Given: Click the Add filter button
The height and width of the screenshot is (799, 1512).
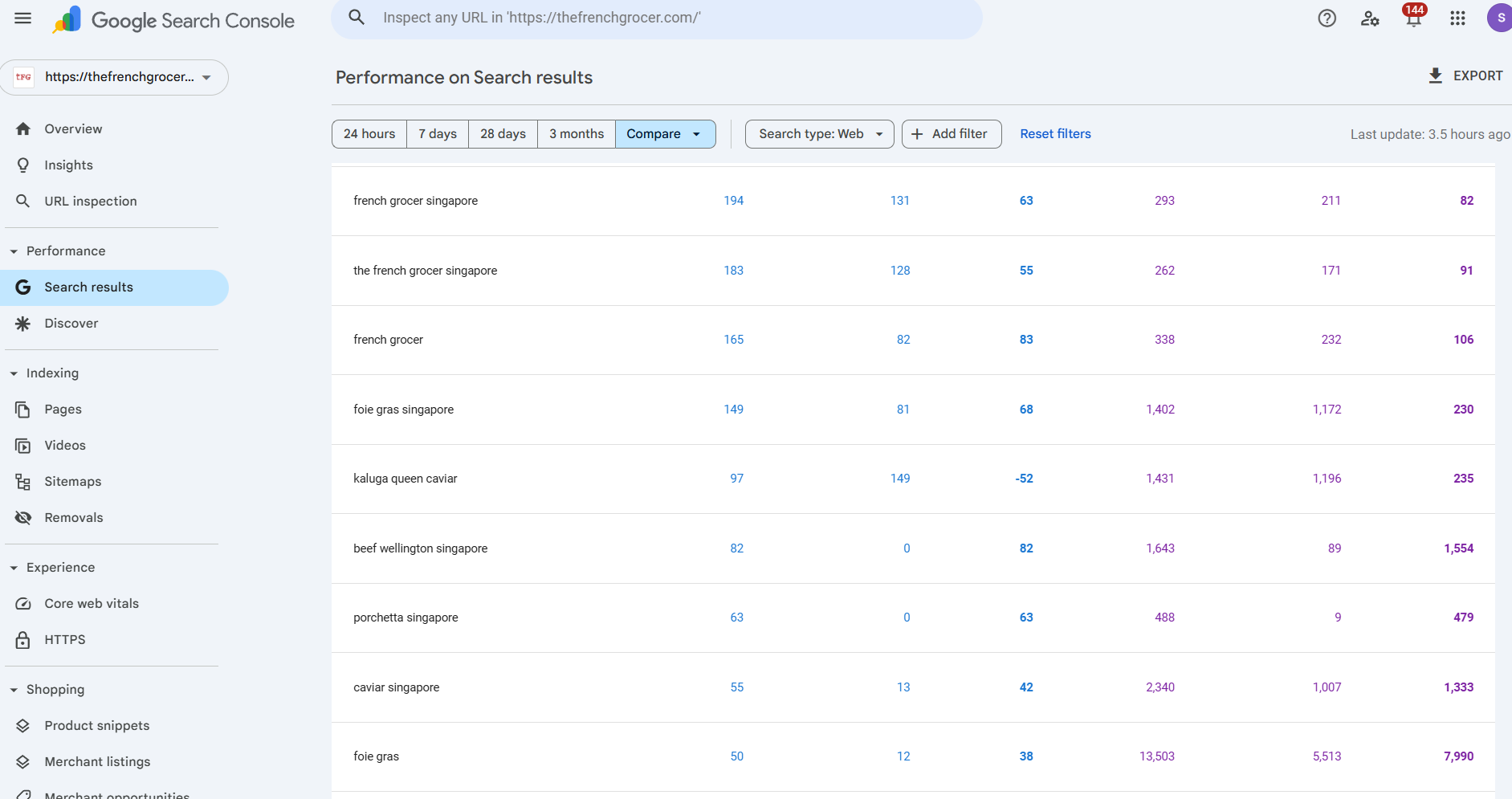Looking at the screenshot, I should (951, 134).
